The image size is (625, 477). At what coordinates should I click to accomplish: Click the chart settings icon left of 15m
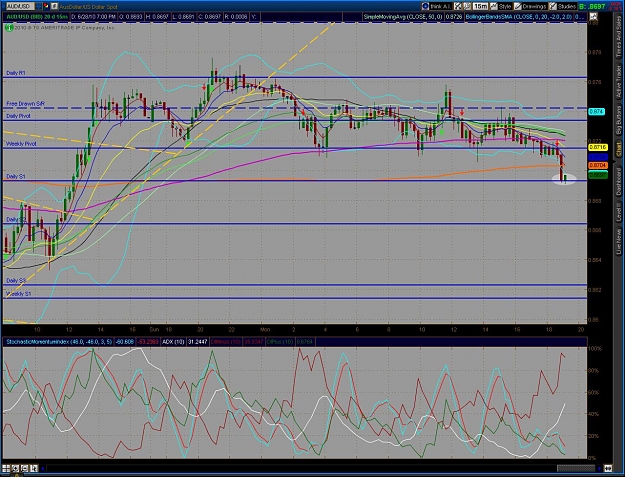pos(467,6)
